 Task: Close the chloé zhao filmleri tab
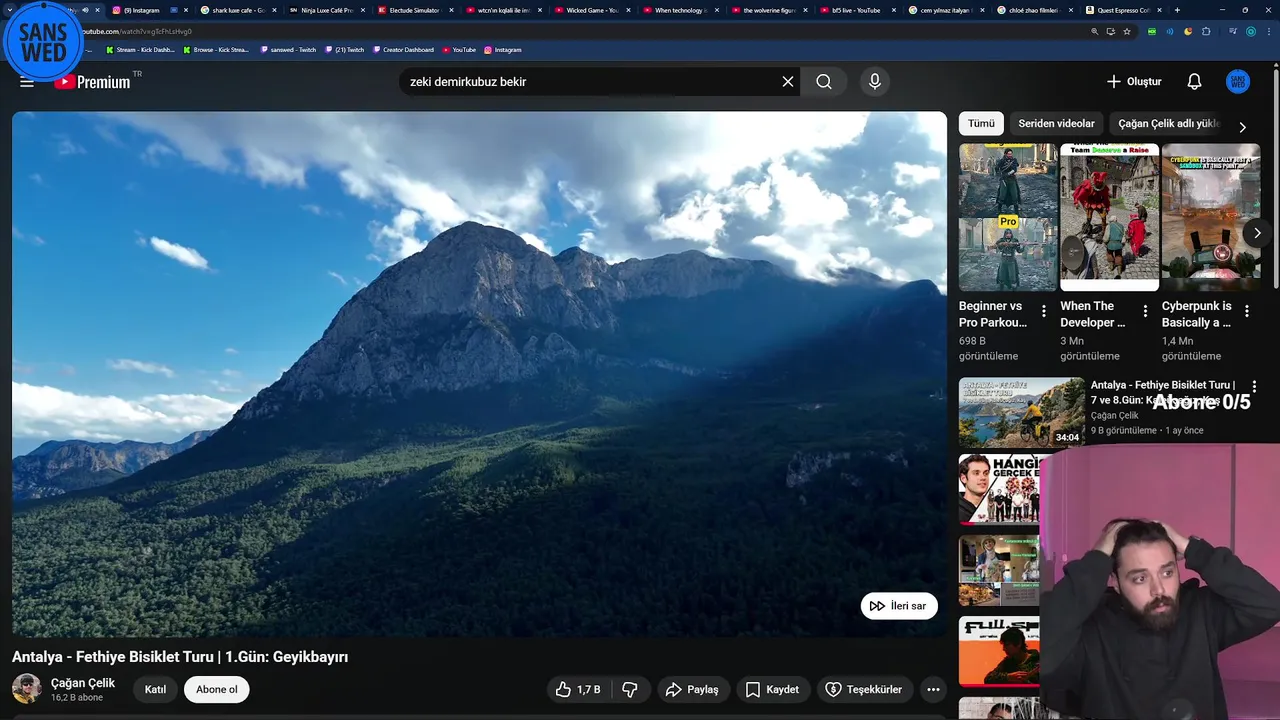pyautogui.click(x=1073, y=10)
